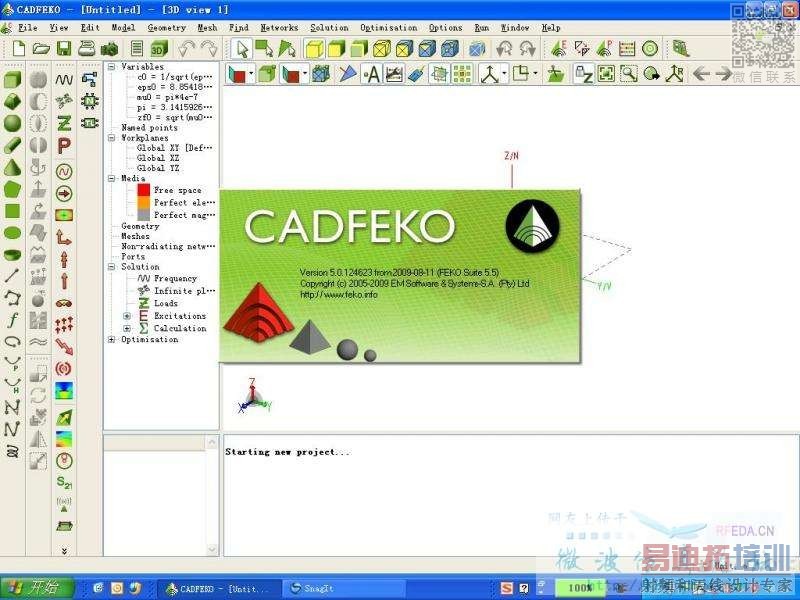The height and width of the screenshot is (600, 800).
Task: Select the Create helix tool
Action: pyautogui.click(x=12, y=451)
